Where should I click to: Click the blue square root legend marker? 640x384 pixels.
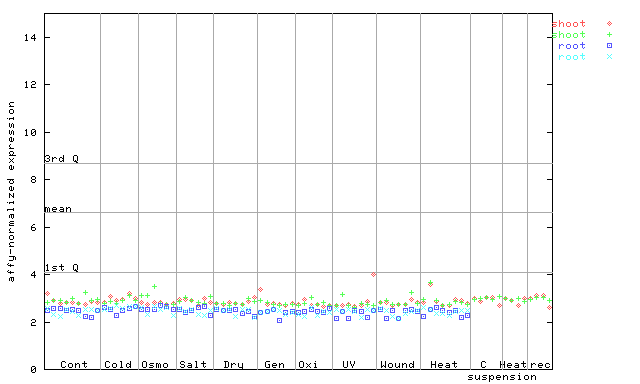coord(609,46)
